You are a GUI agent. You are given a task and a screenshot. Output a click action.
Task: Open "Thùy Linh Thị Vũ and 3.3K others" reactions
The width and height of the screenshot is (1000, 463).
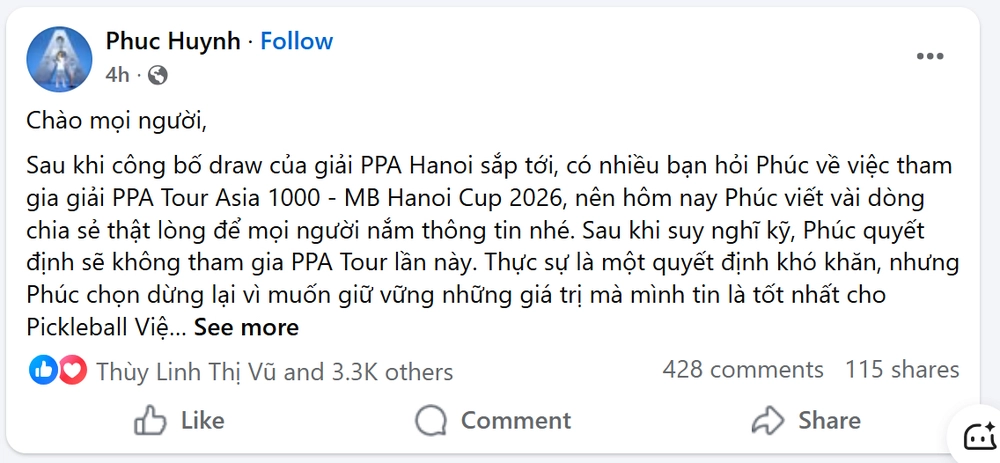point(274,372)
